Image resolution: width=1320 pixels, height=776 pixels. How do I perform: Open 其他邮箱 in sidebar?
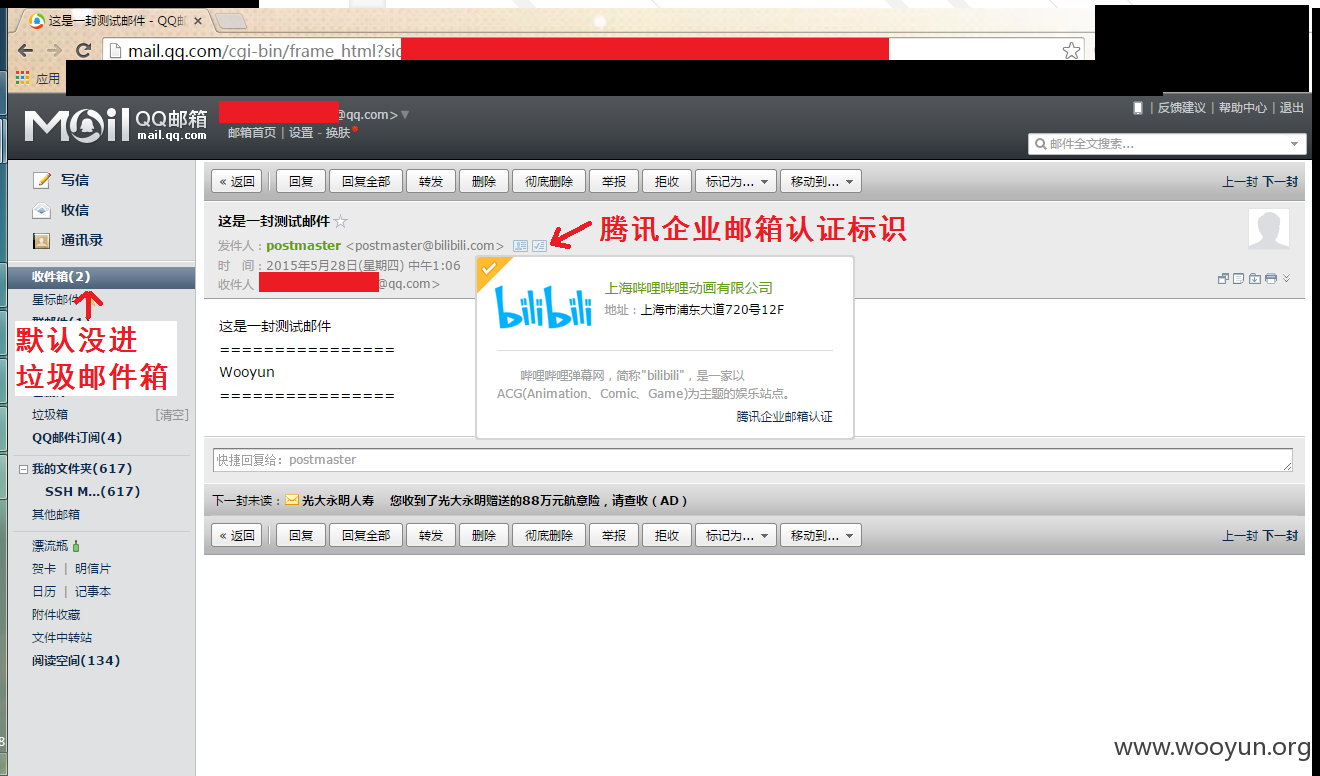point(56,515)
